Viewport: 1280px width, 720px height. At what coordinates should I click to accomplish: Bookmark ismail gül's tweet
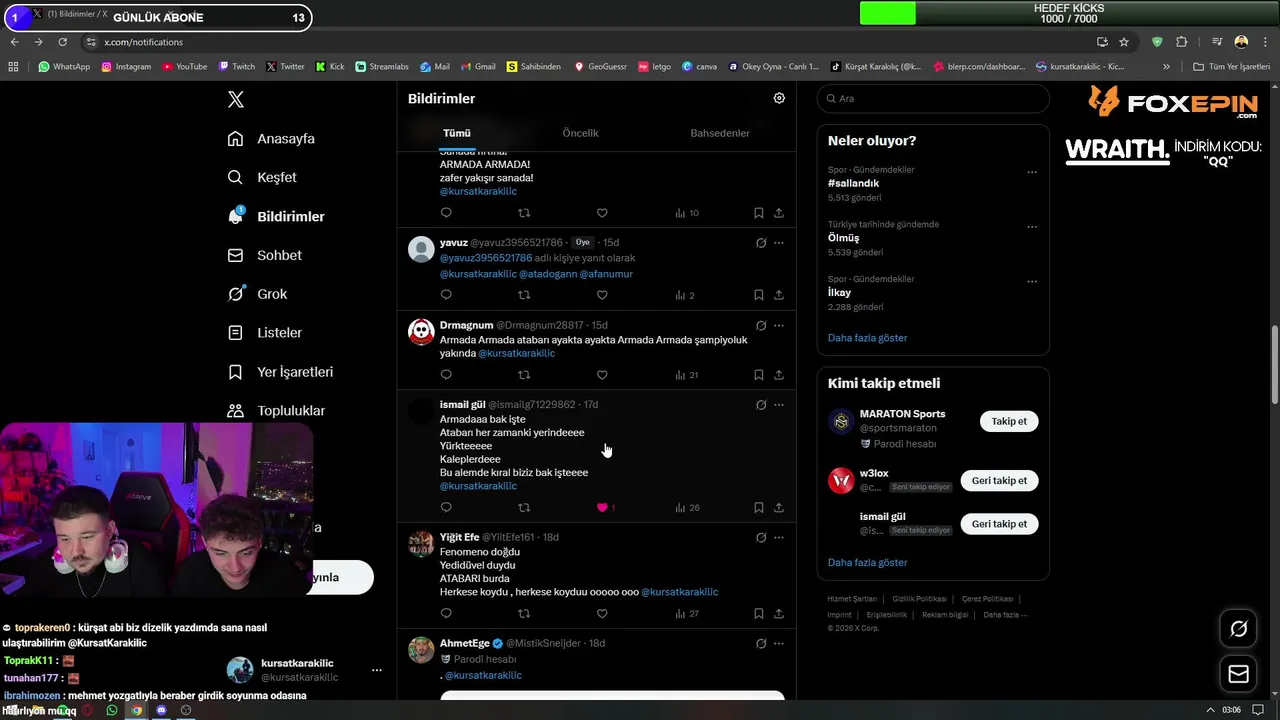coord(758,507)
